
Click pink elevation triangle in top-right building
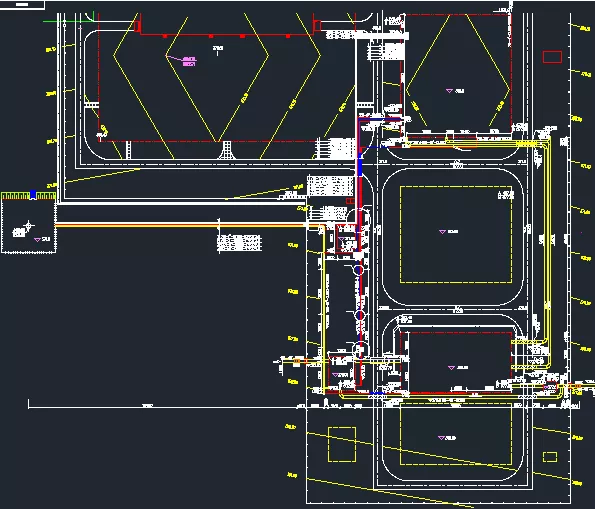tap(449, 91)
